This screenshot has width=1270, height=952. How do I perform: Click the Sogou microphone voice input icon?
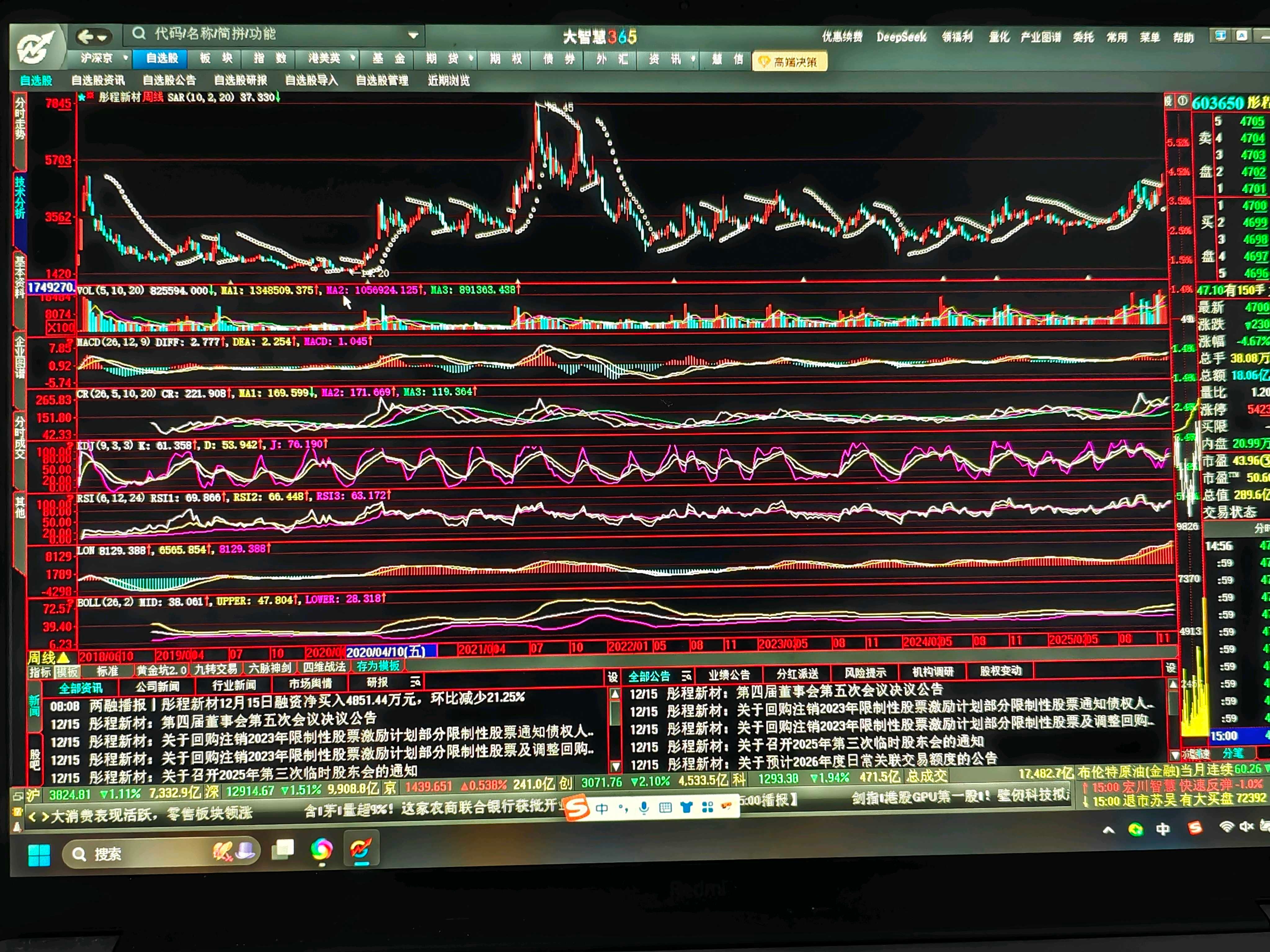[x=644, y=808]
